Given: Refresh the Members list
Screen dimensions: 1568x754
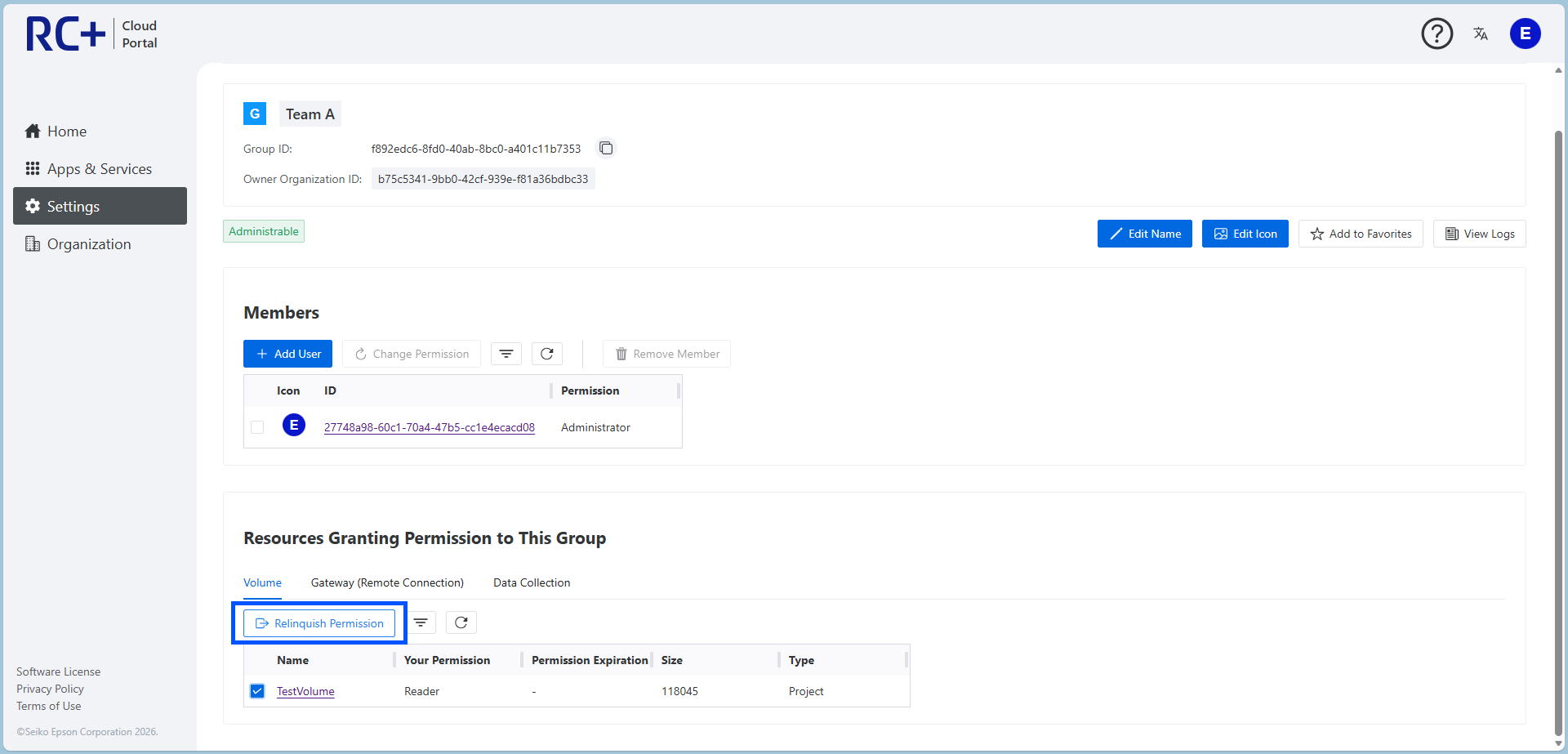Looking at the screenshot, I should tap(547, 354).
